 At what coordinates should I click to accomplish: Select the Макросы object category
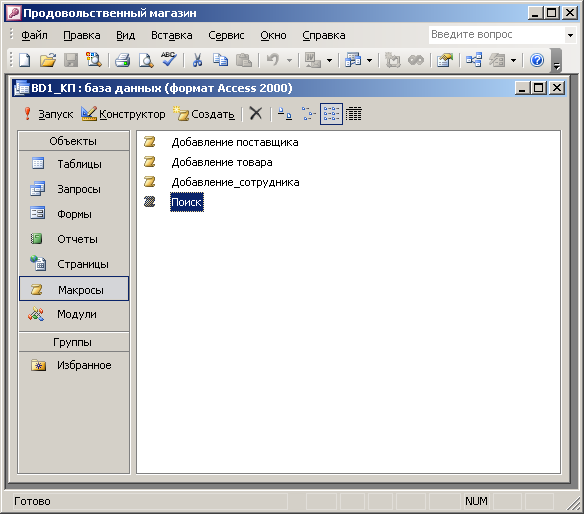[x=74, y=289]
